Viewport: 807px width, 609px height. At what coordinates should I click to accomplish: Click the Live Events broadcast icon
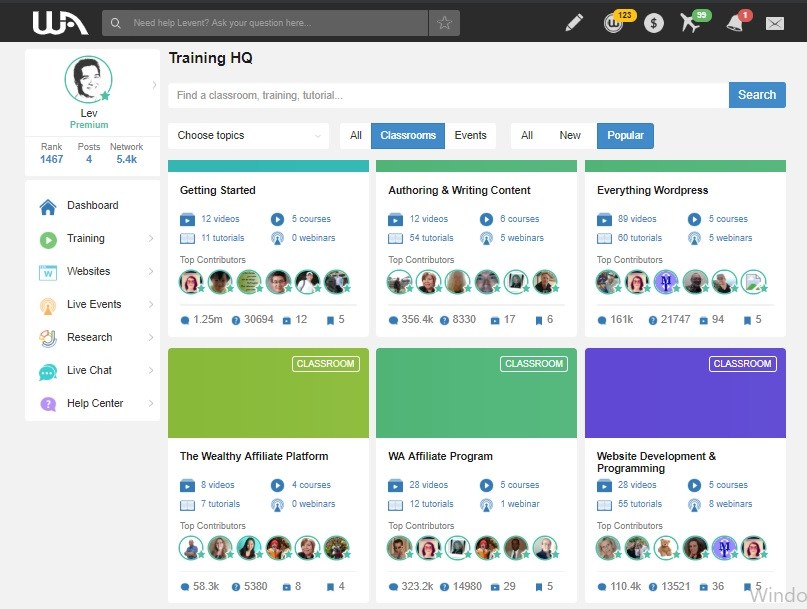click(48, 306)
